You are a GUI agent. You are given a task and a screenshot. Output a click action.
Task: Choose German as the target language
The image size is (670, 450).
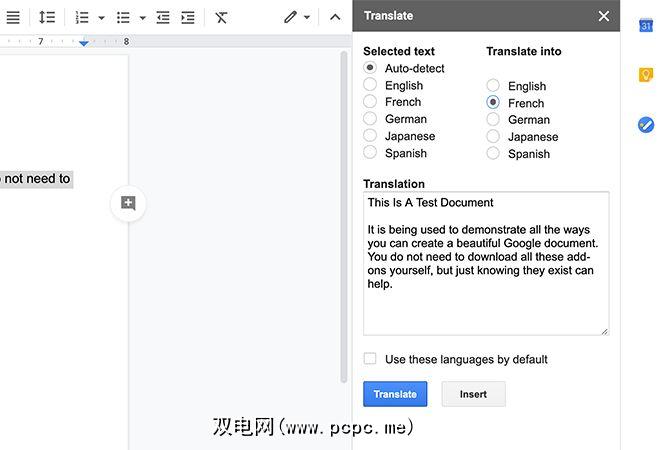pos(493,120)
